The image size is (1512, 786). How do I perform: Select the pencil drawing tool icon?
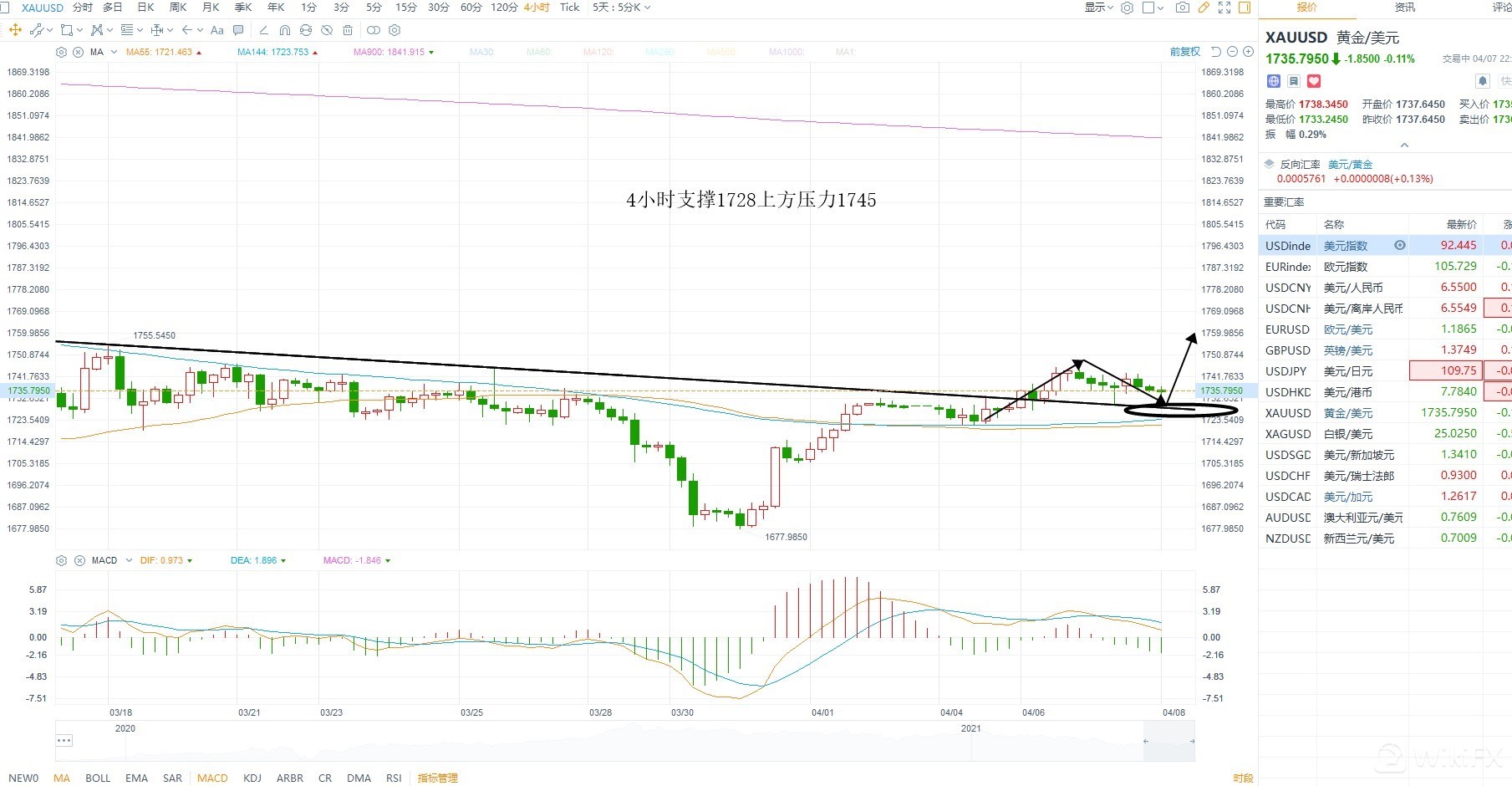(x=1204, y=8)
